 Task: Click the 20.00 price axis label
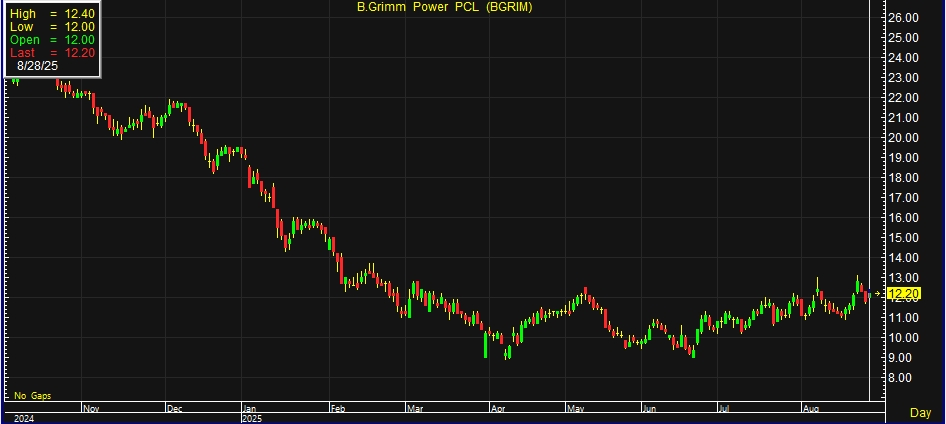coord(904,138)
